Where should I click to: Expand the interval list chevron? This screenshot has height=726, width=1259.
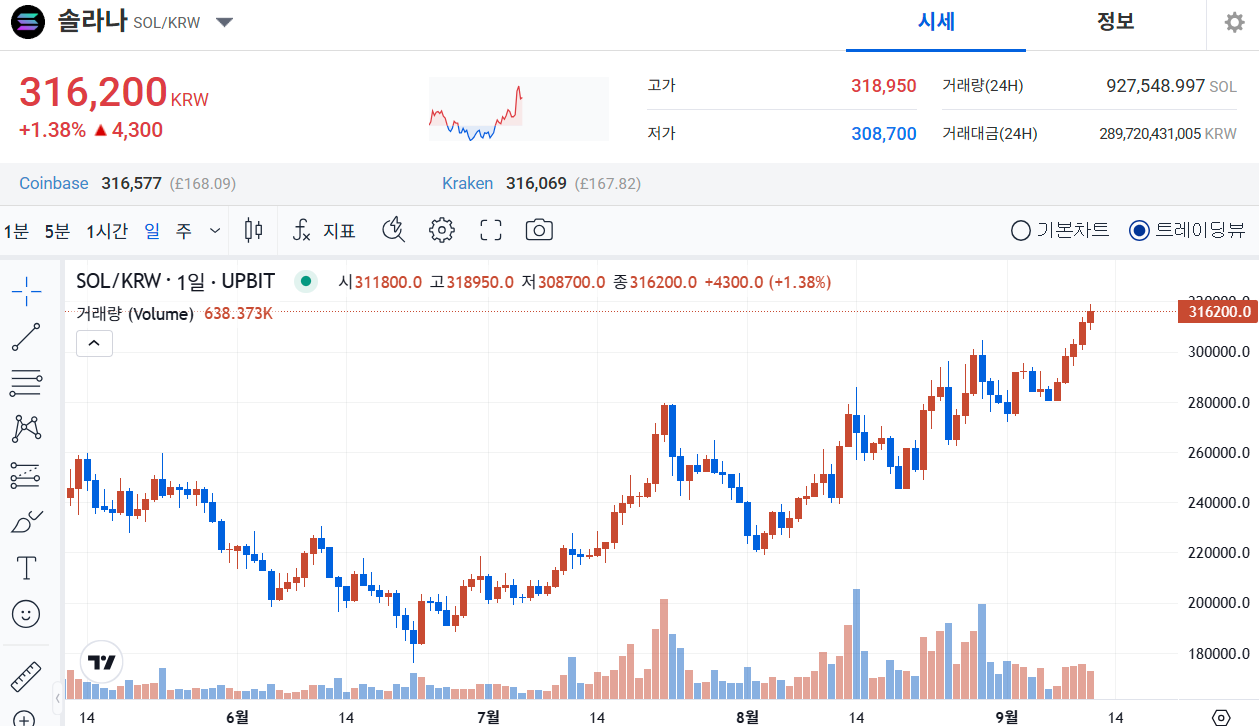coord(215,231)
